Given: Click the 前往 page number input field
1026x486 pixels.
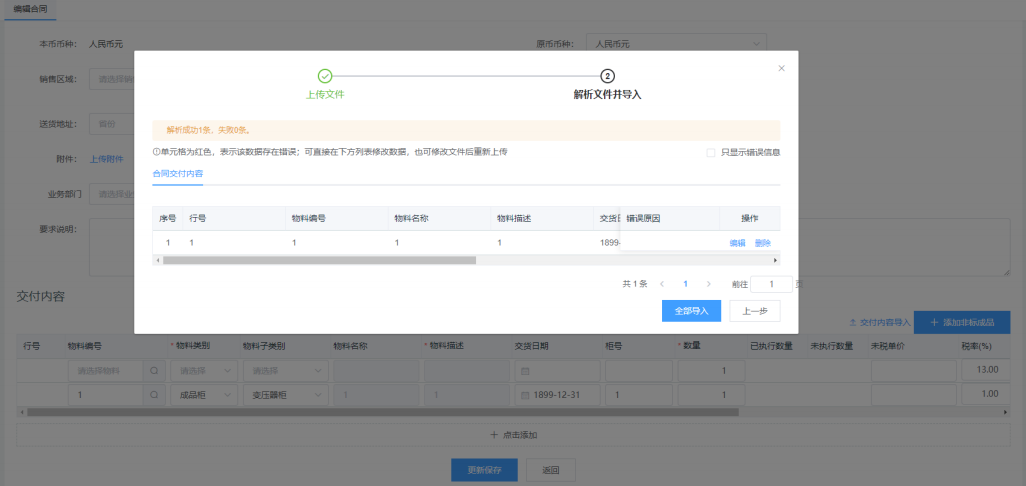Looking at the screenshot, I should (771, 284).
